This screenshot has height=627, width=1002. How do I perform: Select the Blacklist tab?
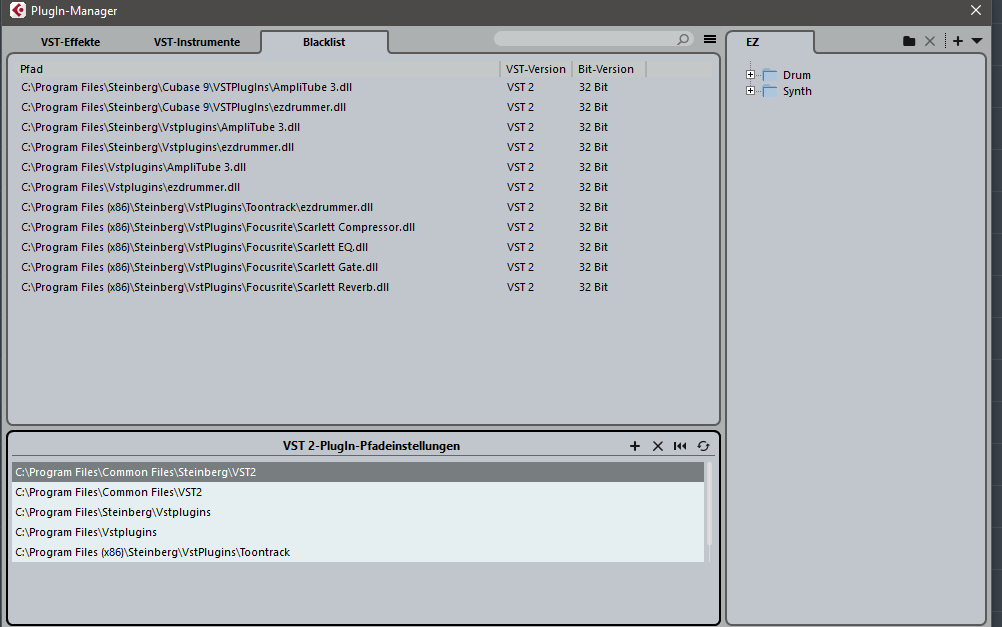[324, 42]
